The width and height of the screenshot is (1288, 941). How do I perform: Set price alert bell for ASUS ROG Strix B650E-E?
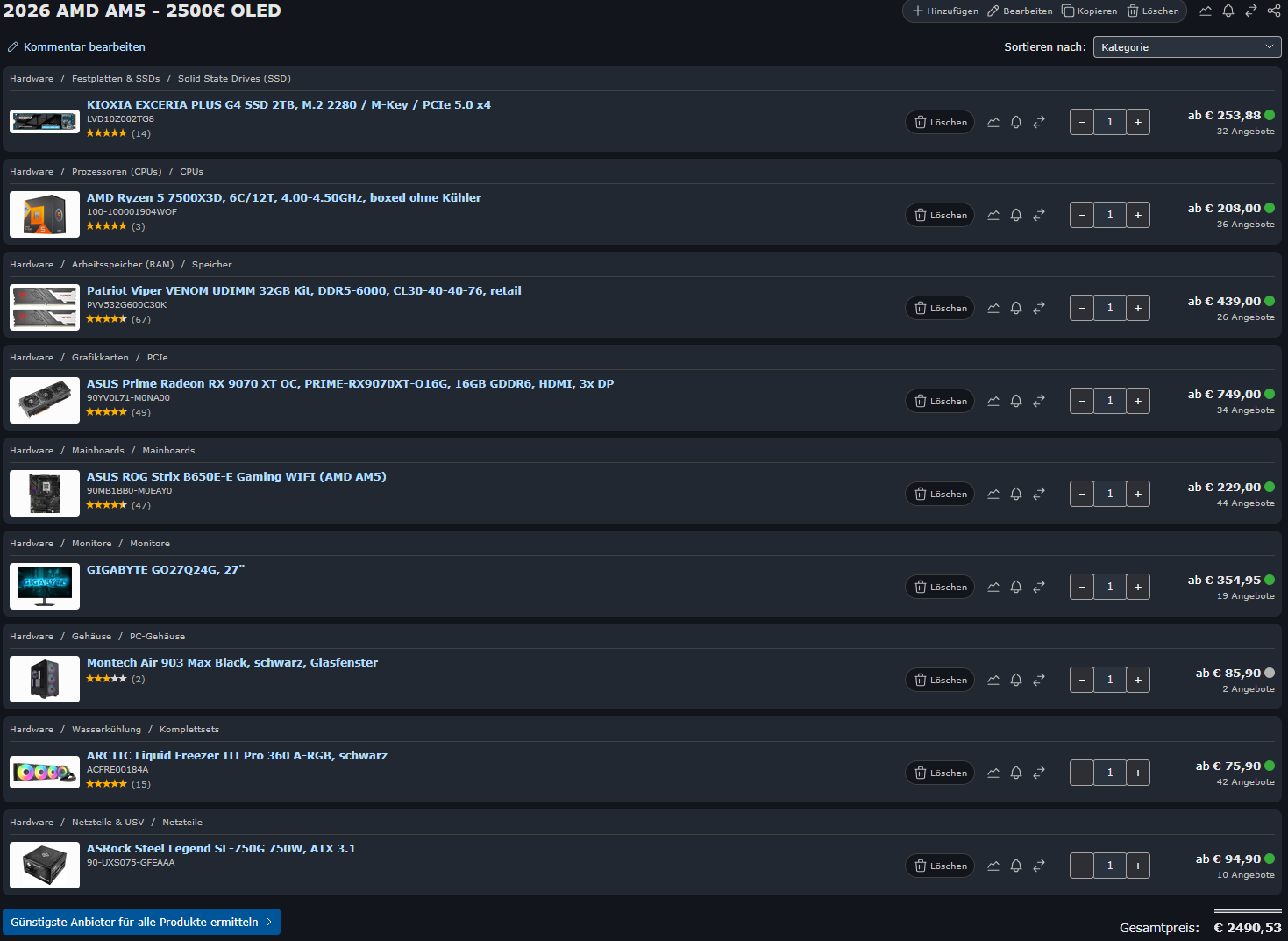[x=1016, y=494]
